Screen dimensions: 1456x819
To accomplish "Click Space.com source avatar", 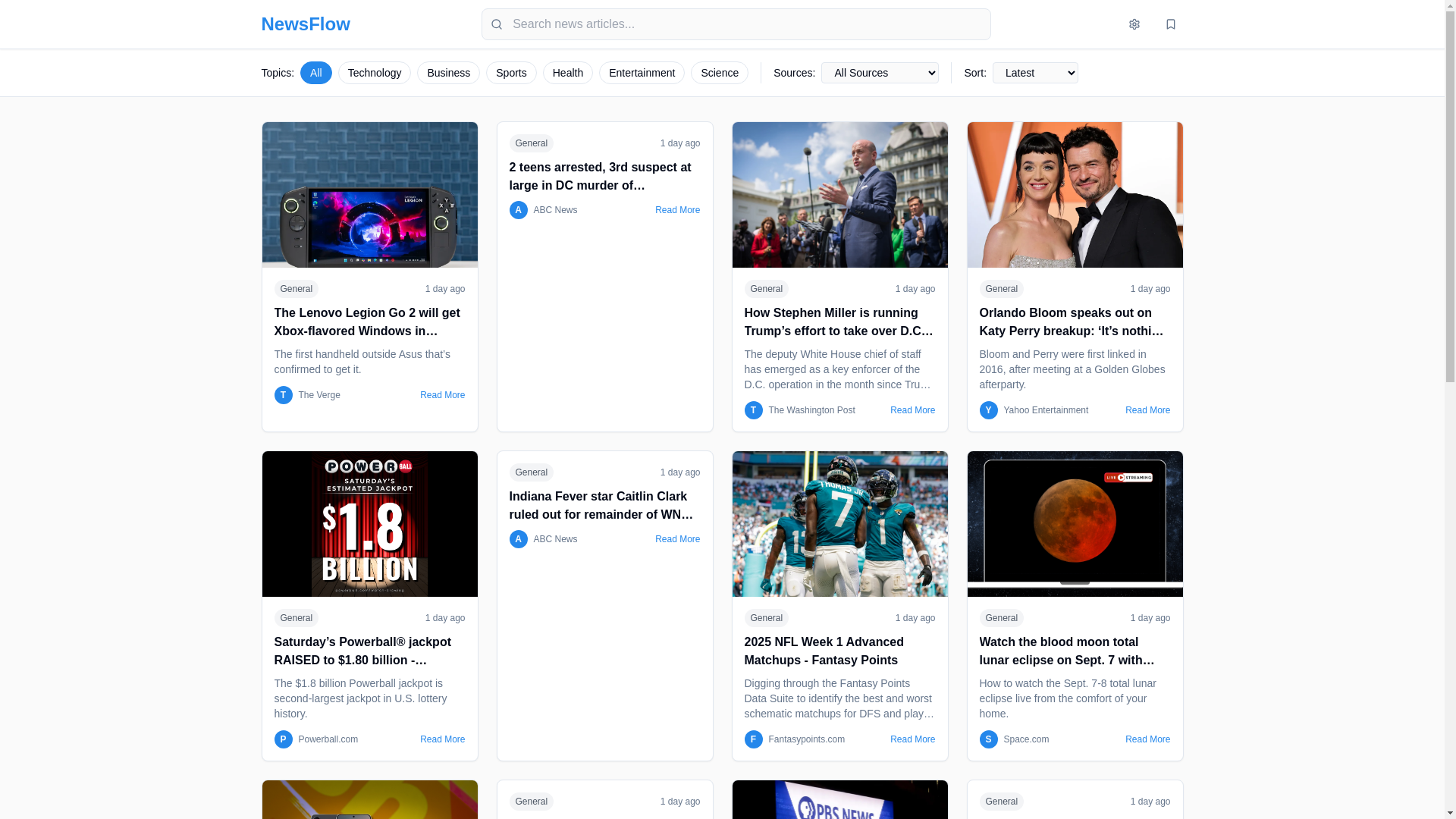I will [x=988, y=739].
